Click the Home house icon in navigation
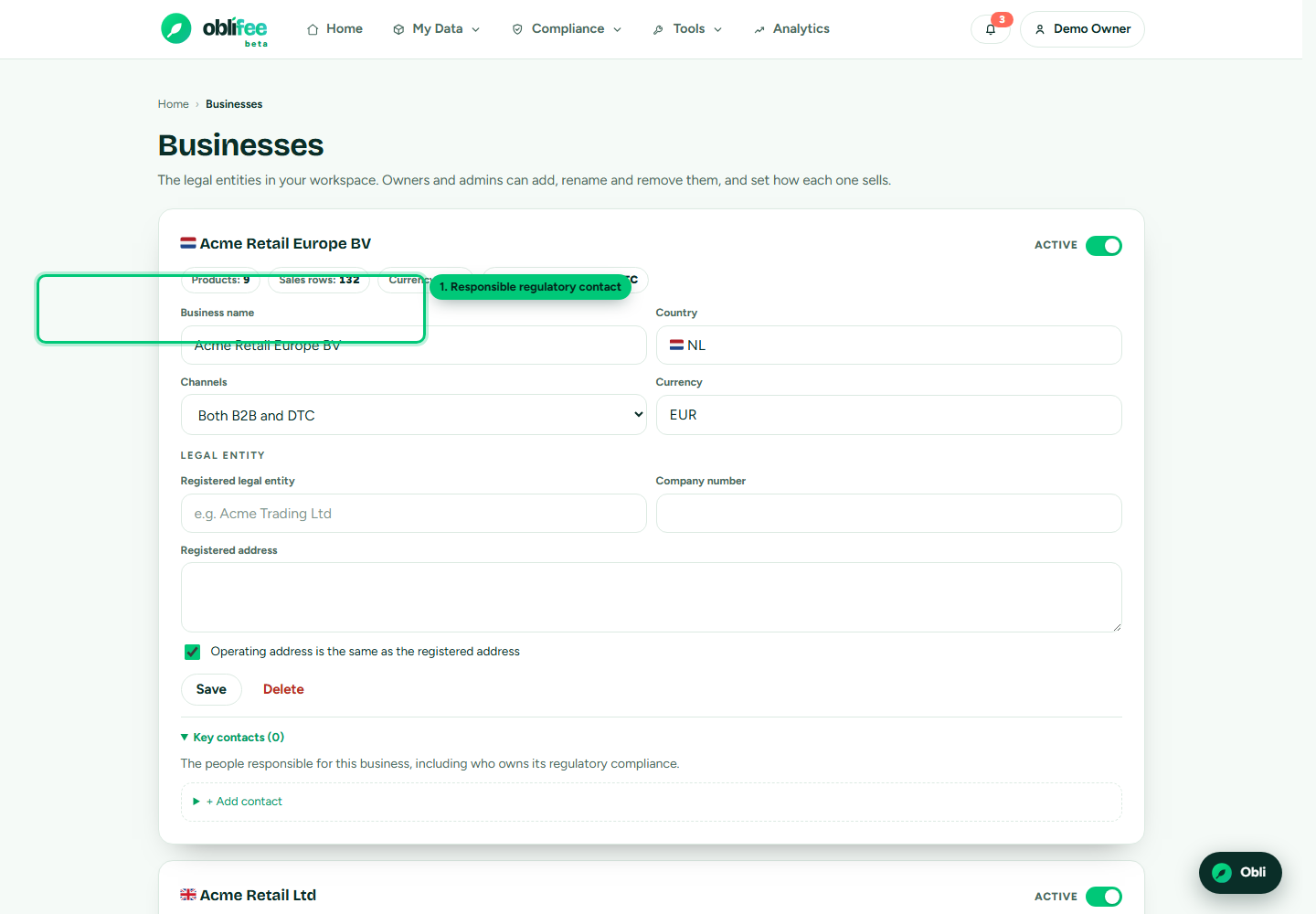The image size is (1316, 914). point(313,29)
